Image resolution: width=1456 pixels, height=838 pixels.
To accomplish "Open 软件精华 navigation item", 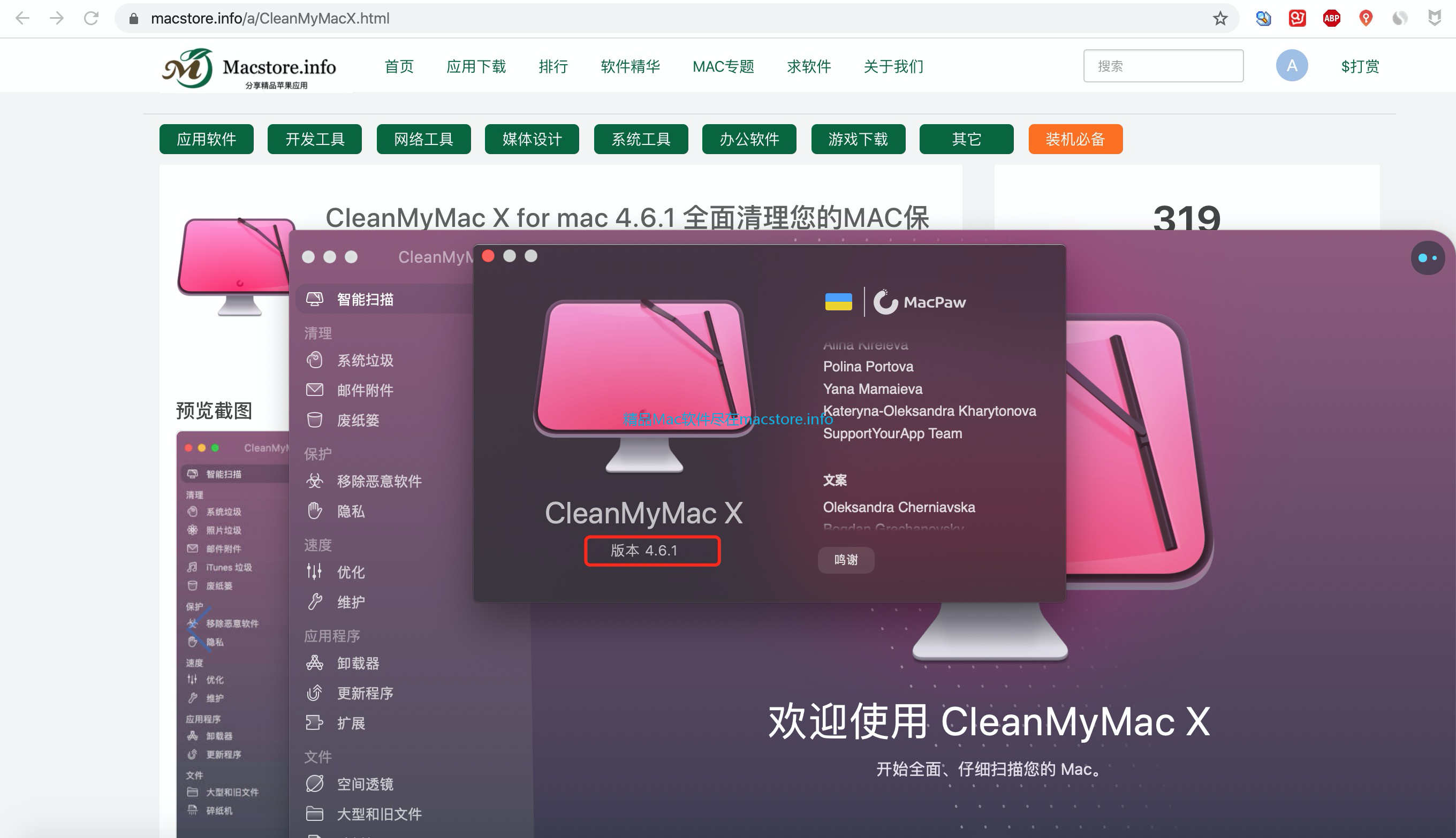I will (631, 66).
